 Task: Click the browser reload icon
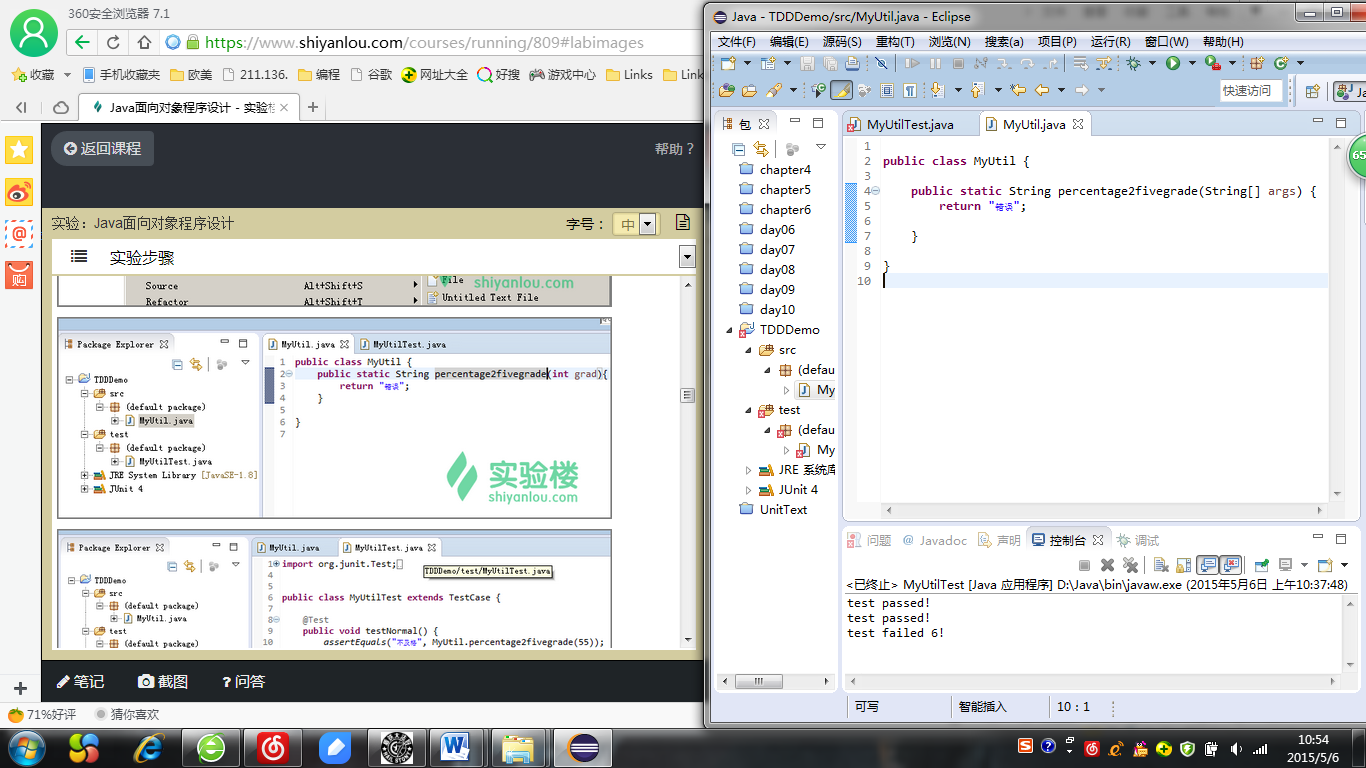(x=113, y=42)
